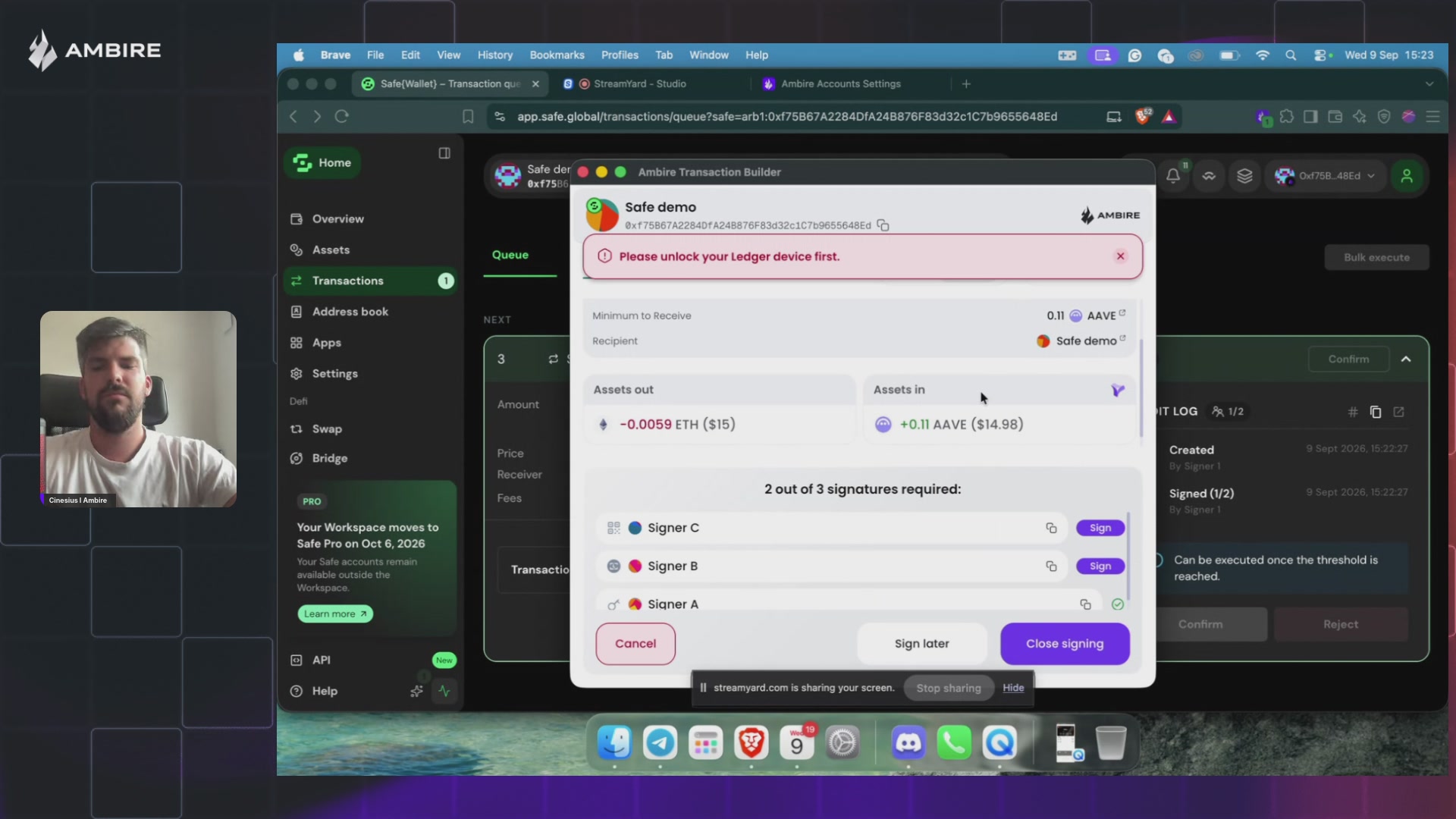Open AAVE token external link
Viewport: 1456px width, 819px height.
pos(1122,312)
